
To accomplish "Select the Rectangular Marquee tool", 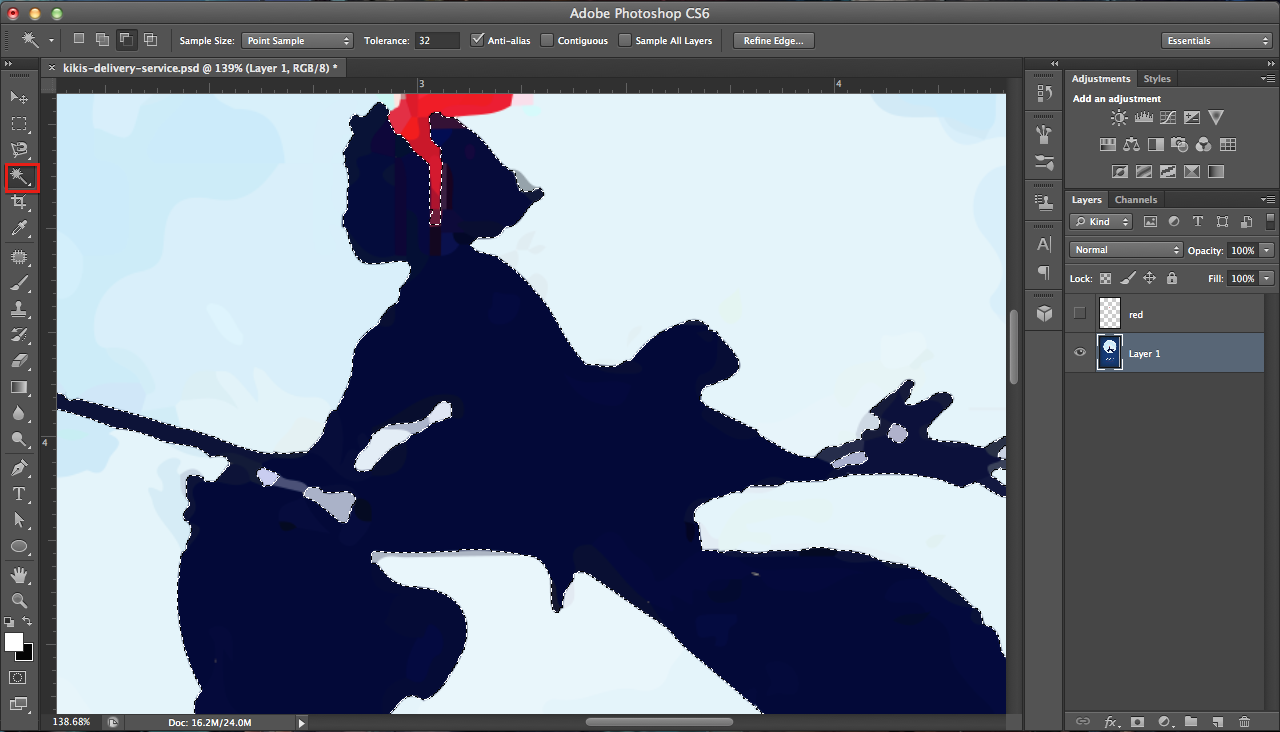I will click(x=19, y=124).
